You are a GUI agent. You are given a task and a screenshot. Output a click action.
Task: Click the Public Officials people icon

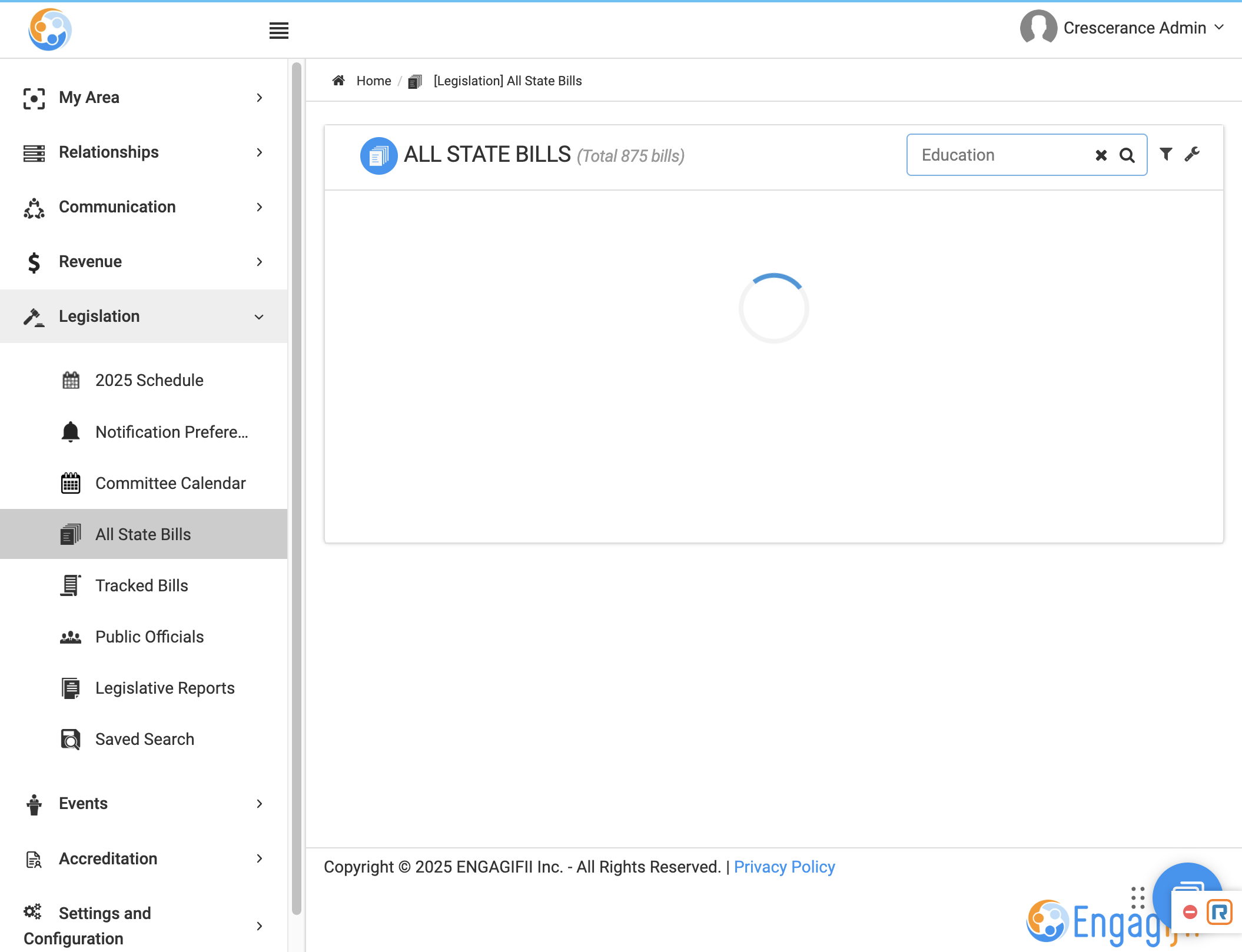tap(71, 637)
